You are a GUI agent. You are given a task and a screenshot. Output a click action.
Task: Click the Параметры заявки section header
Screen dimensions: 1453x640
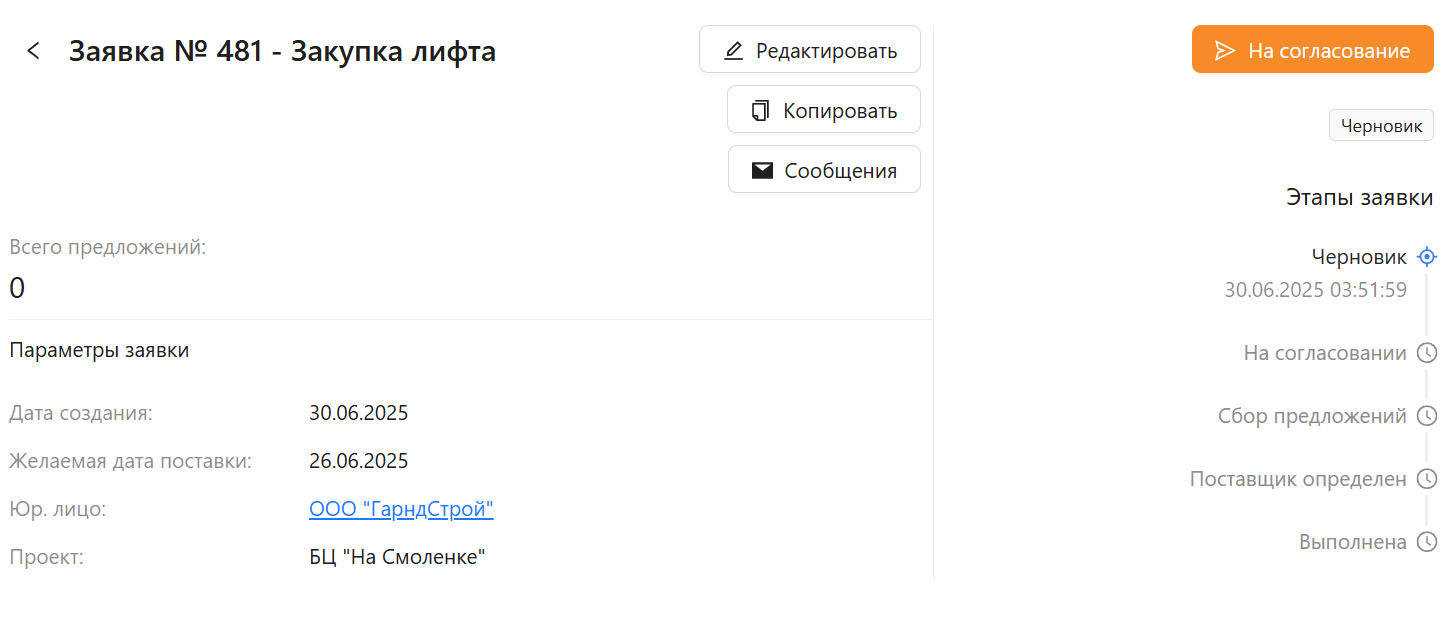pos(99,351)
